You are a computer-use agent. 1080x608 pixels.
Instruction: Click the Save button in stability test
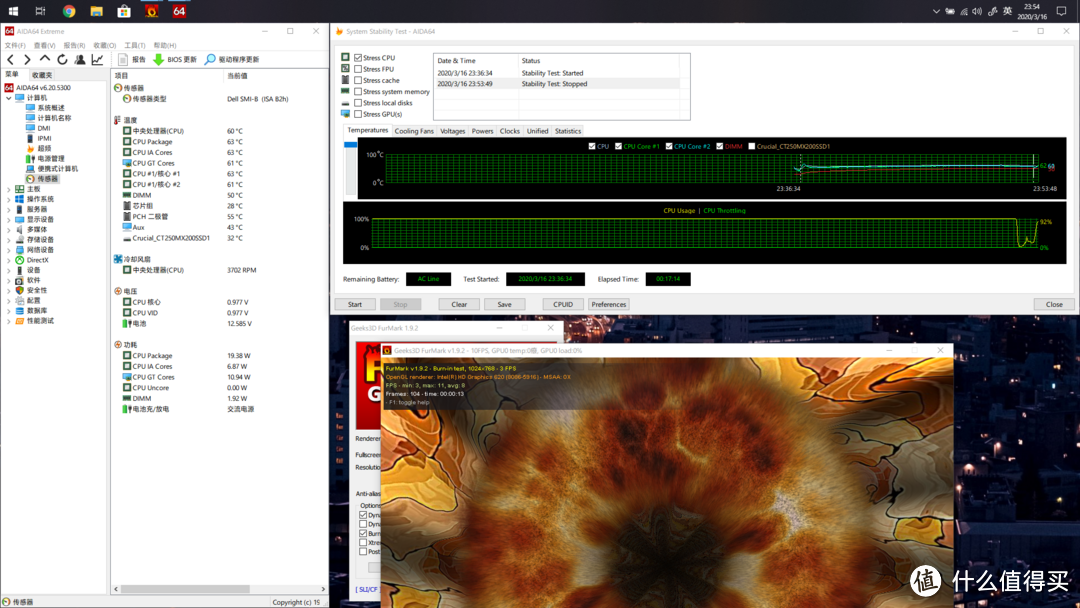504,304
